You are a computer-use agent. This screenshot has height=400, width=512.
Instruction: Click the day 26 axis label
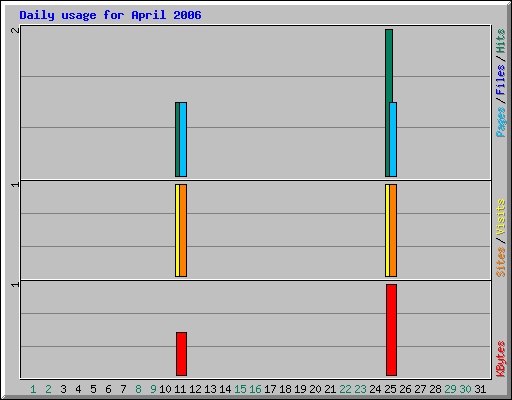pos(405,389)
